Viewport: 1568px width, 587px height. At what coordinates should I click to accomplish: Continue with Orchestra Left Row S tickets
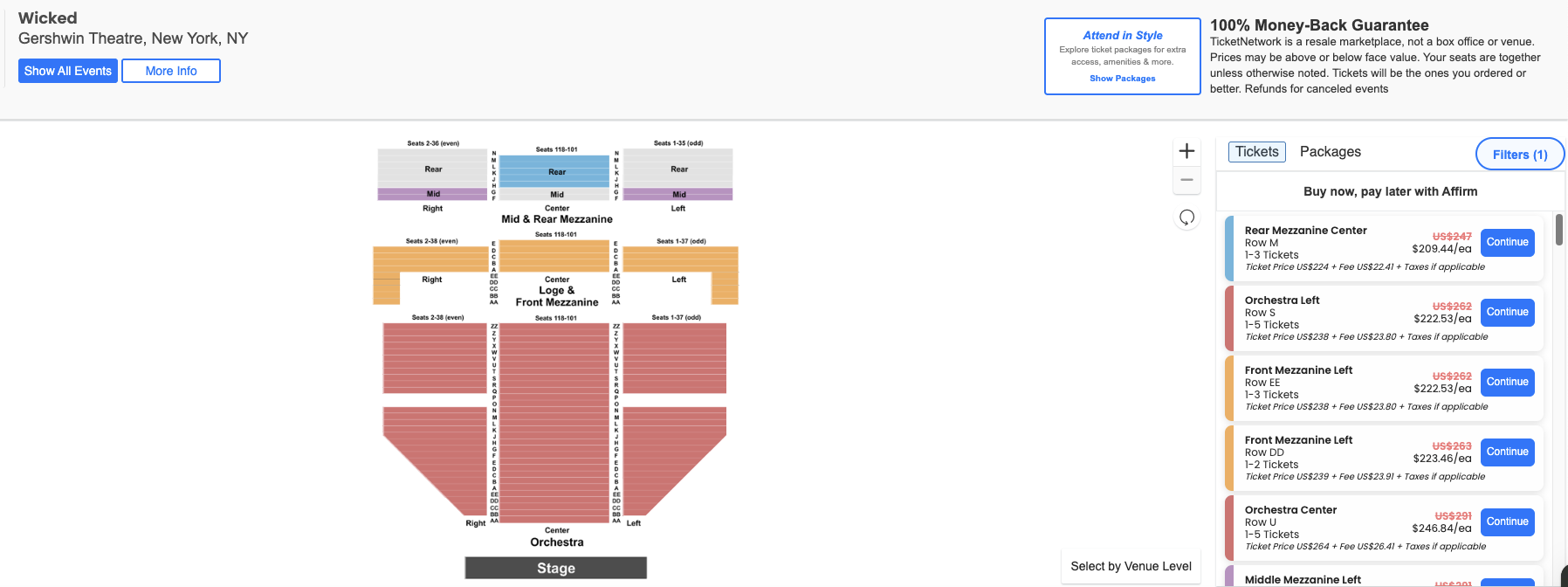click(x=1507, y=312)
